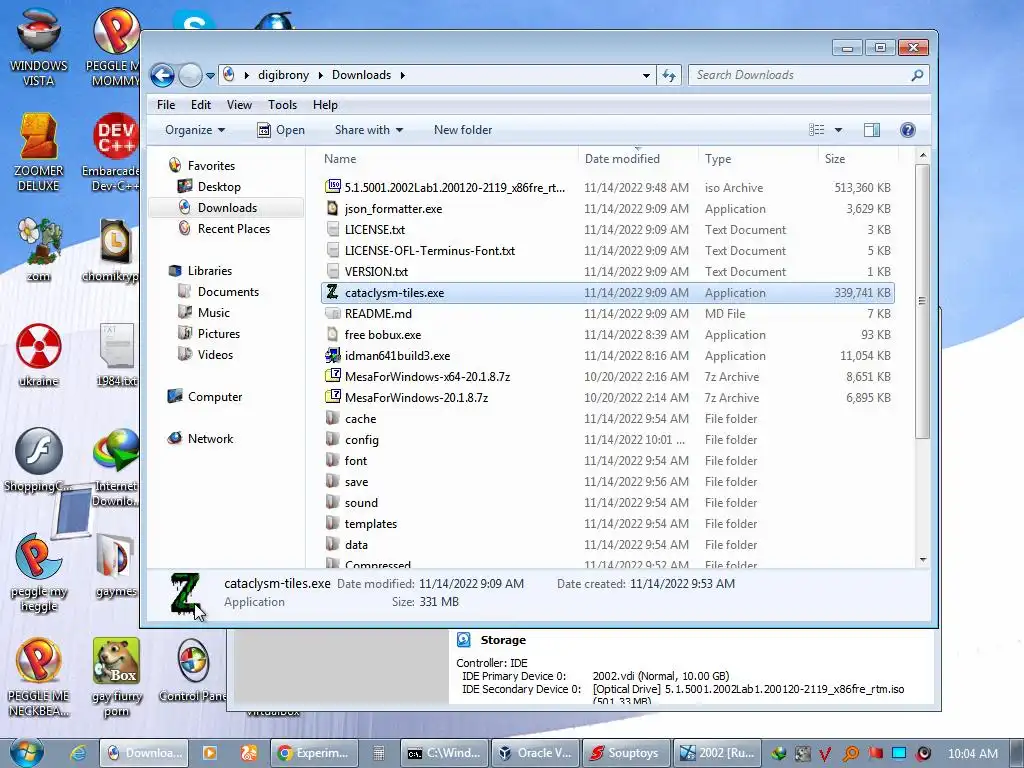Screen dimensions: 1024x768
Task: Open the Edit menu
Action: tap(200, 104)
